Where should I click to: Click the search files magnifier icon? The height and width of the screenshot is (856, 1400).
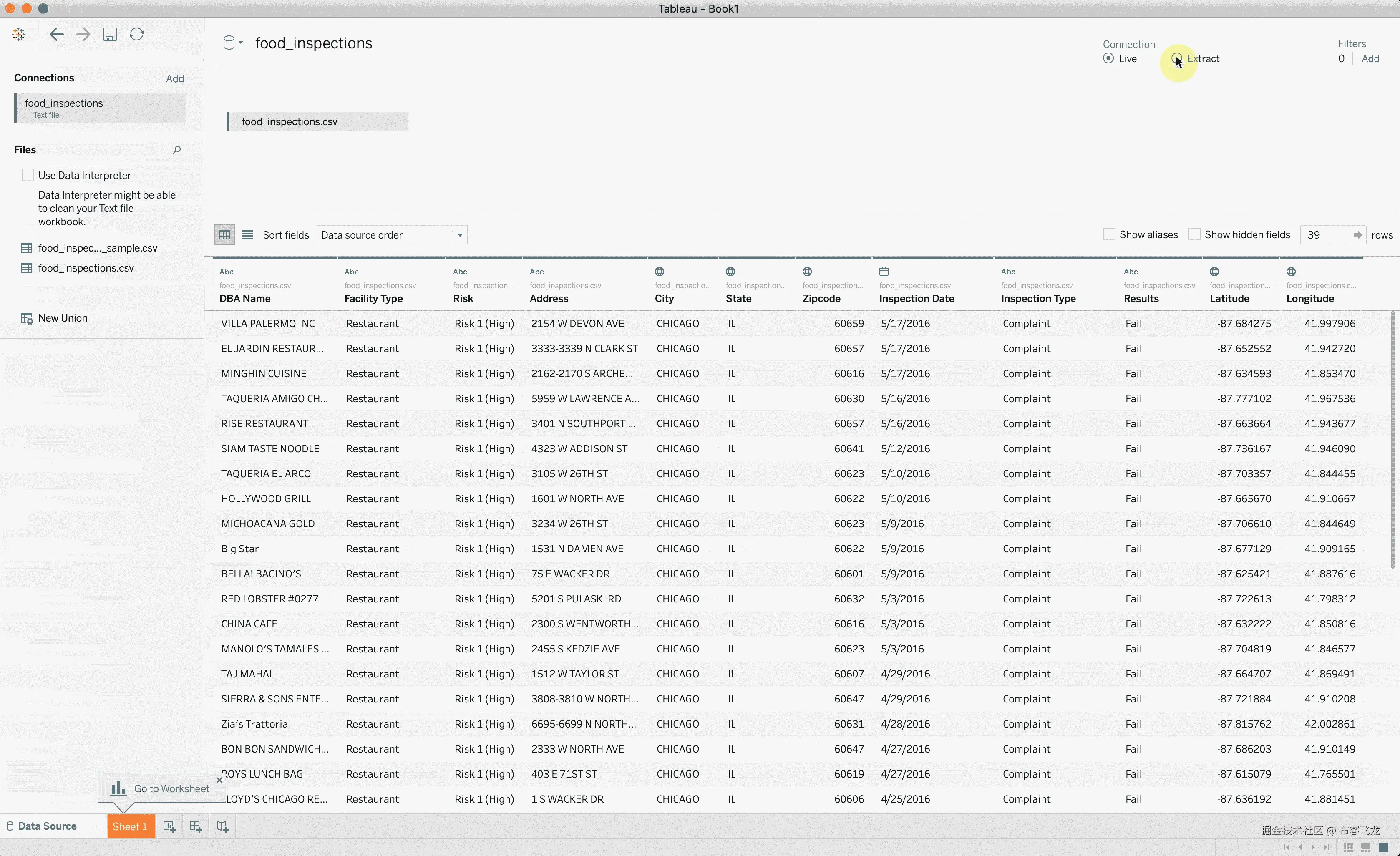tap(177, 149)
